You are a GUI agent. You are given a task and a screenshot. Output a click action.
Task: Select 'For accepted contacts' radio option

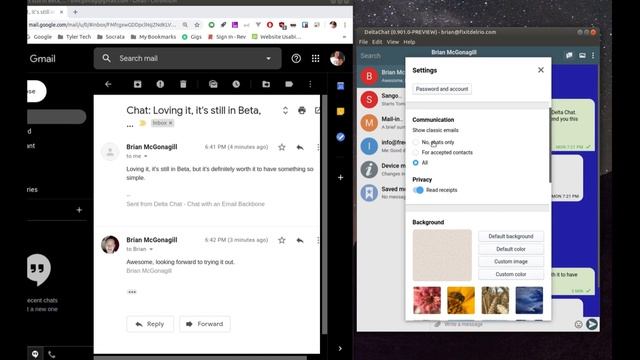416,153
